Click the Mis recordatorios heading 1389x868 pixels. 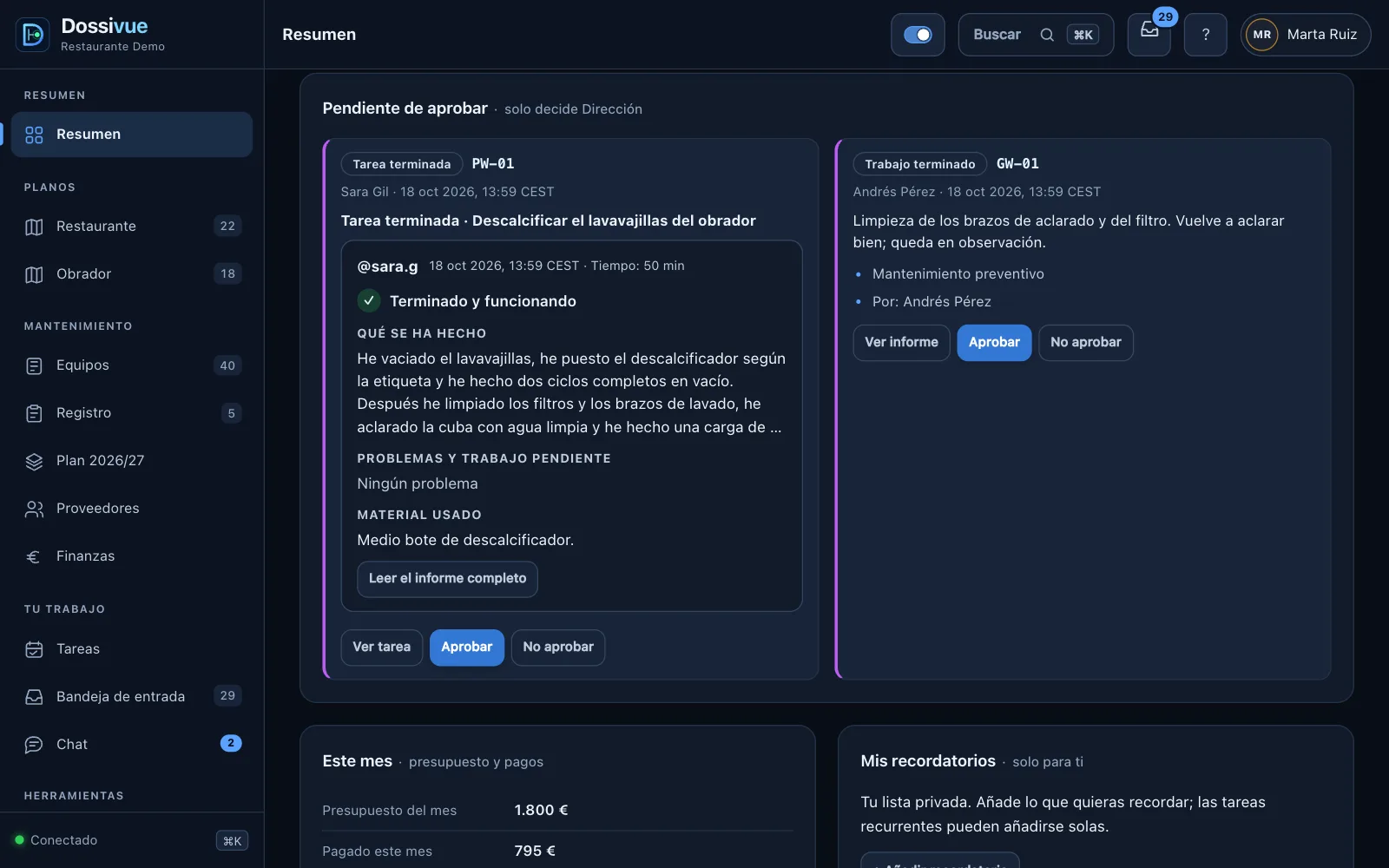pos(928,761)
